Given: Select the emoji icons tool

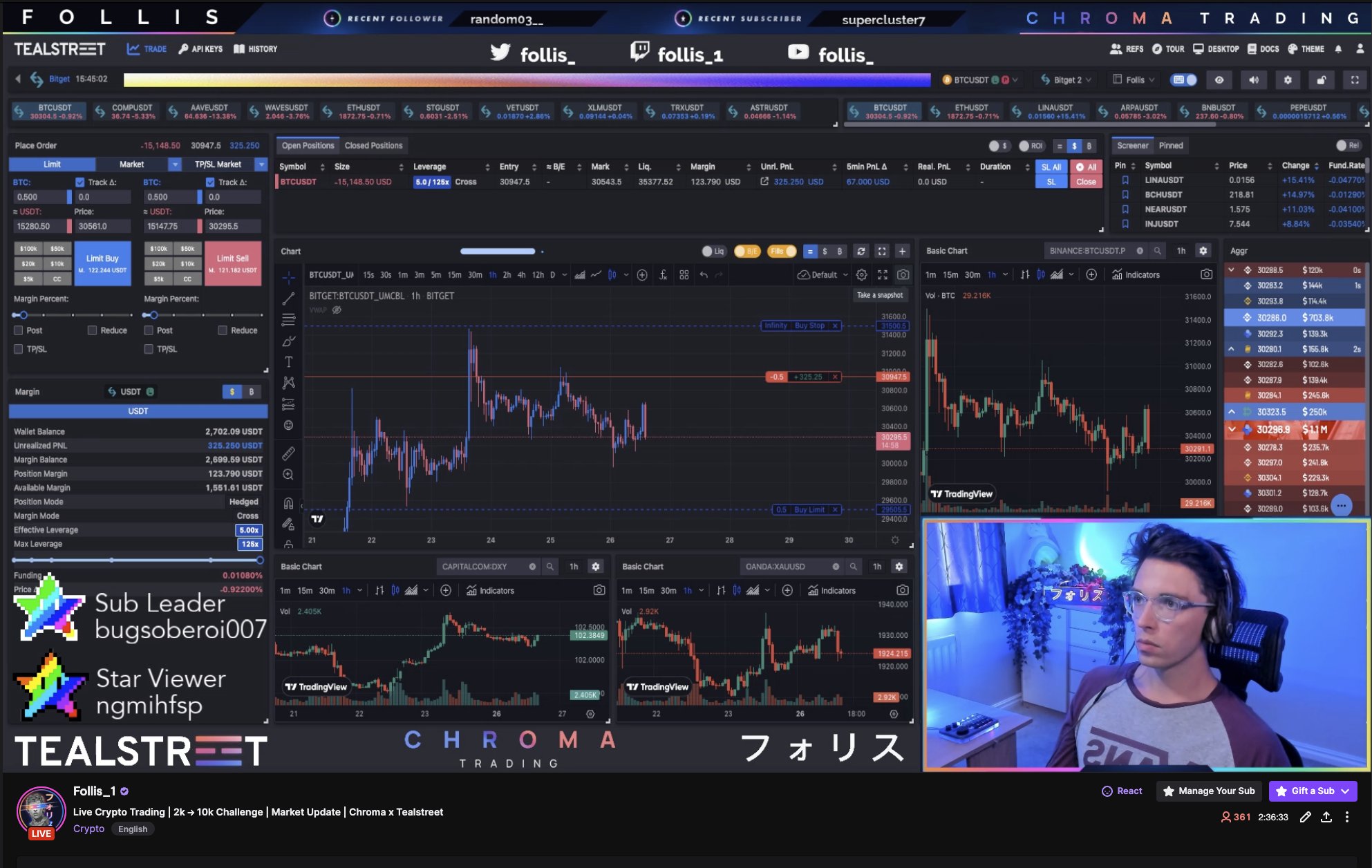Looking at the screenshot, I should [288, 425].
